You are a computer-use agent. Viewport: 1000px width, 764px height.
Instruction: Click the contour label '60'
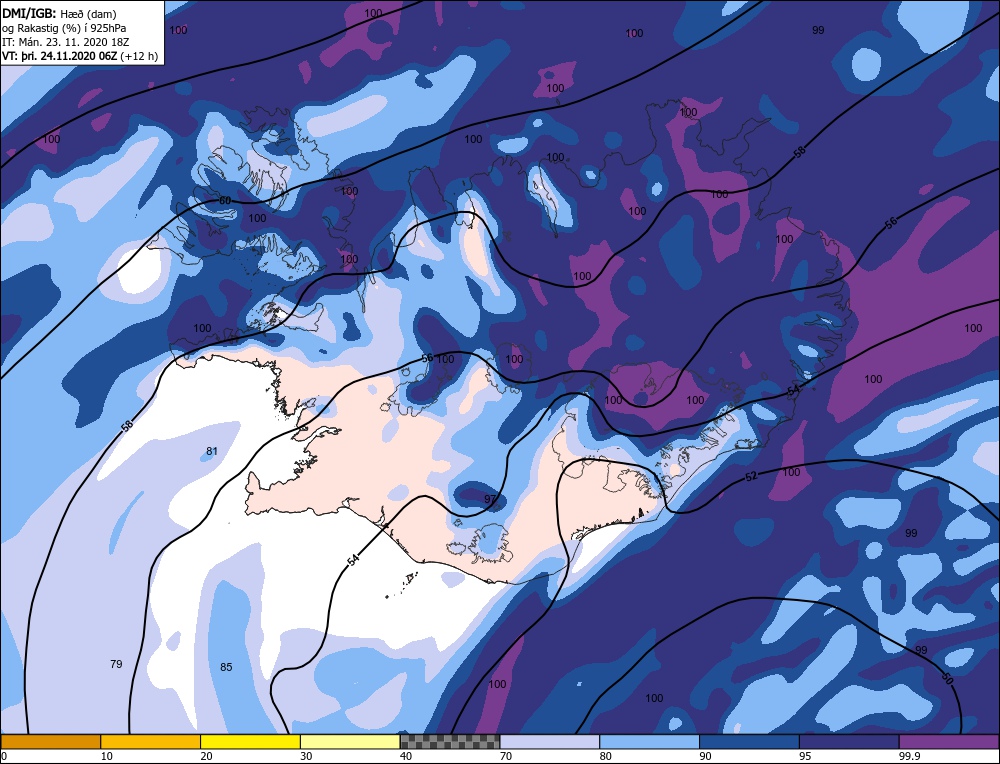pyautogui.click(x=224, y=201)
